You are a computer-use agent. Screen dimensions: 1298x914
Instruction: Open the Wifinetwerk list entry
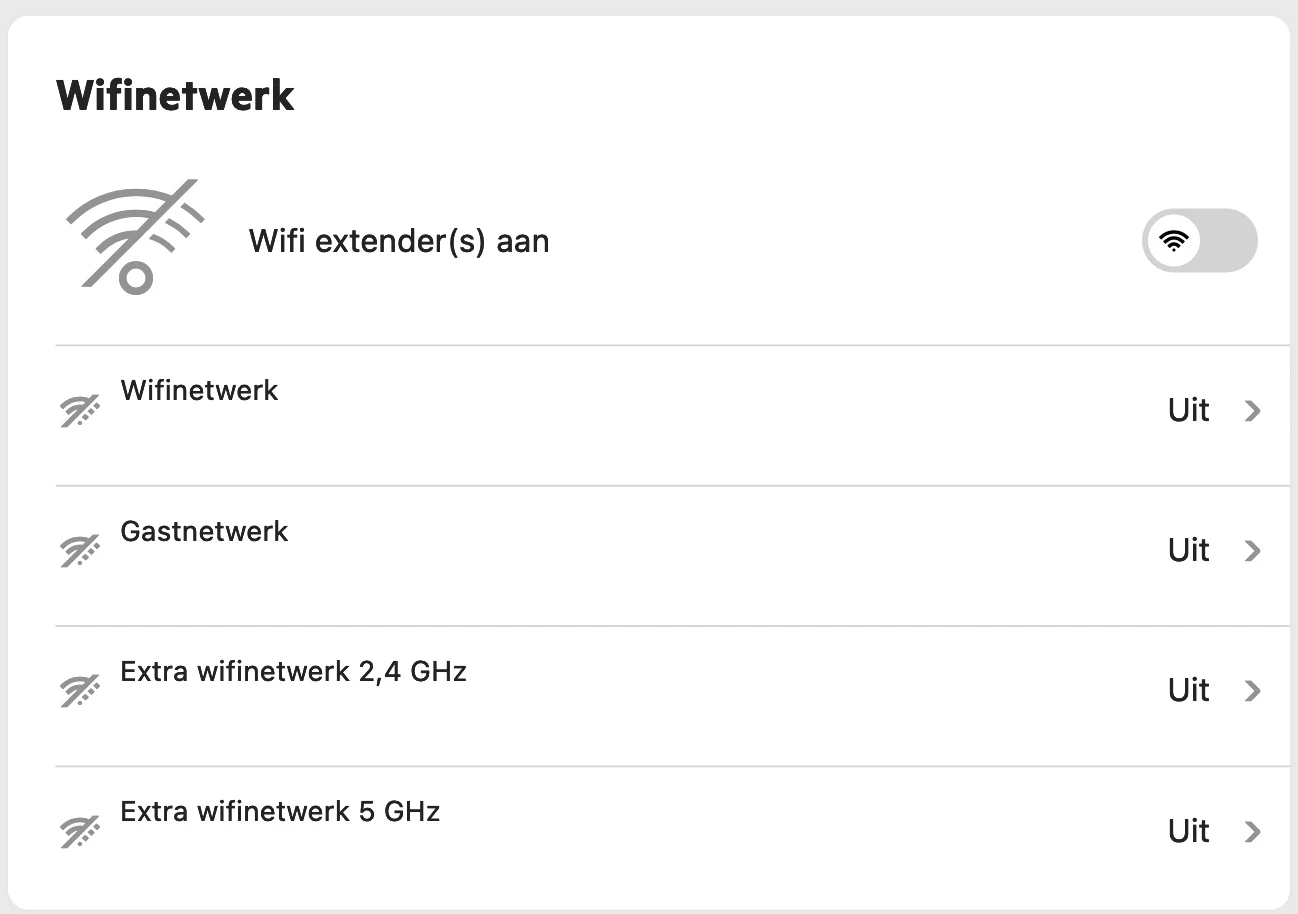199,390
